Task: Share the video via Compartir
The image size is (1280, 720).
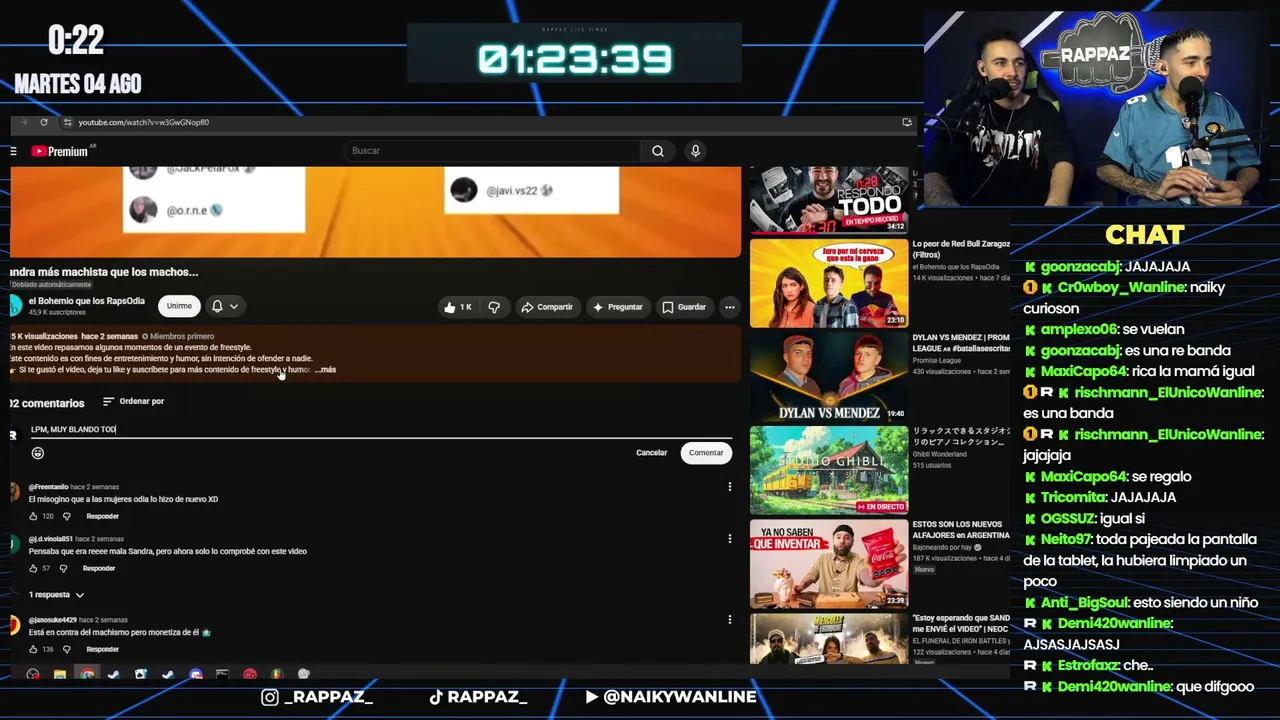Action: [547, 307]
